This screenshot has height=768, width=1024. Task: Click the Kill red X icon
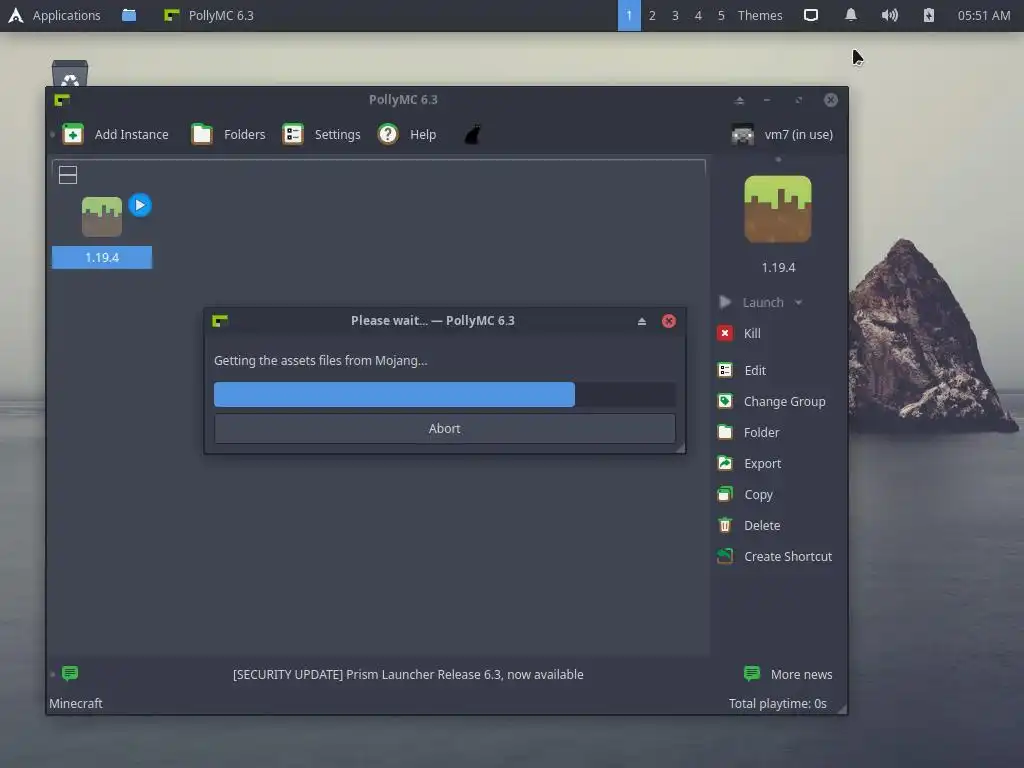tap(725, 333)
